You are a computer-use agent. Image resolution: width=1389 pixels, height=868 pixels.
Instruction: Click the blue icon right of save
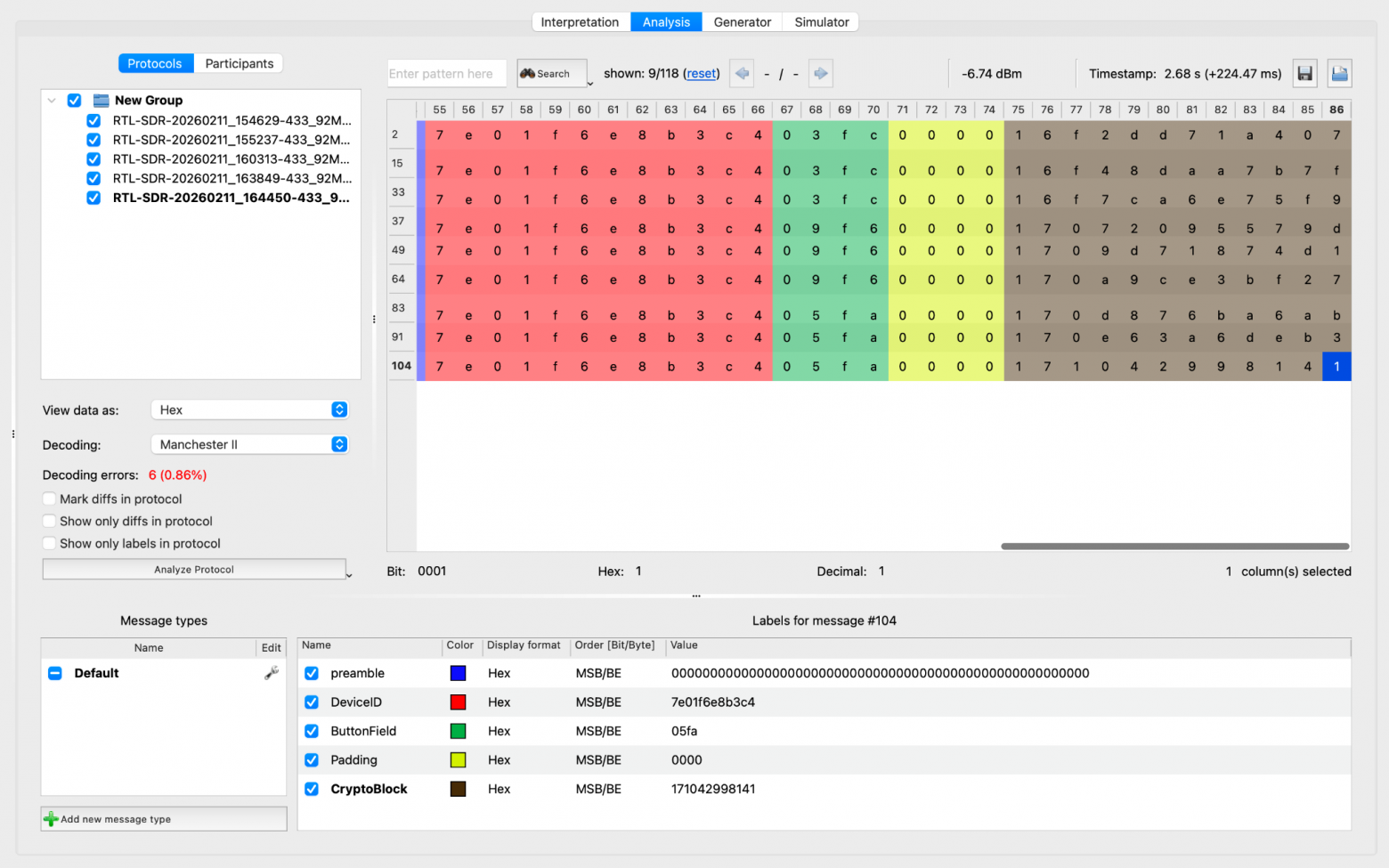[x=1339, y=74]
